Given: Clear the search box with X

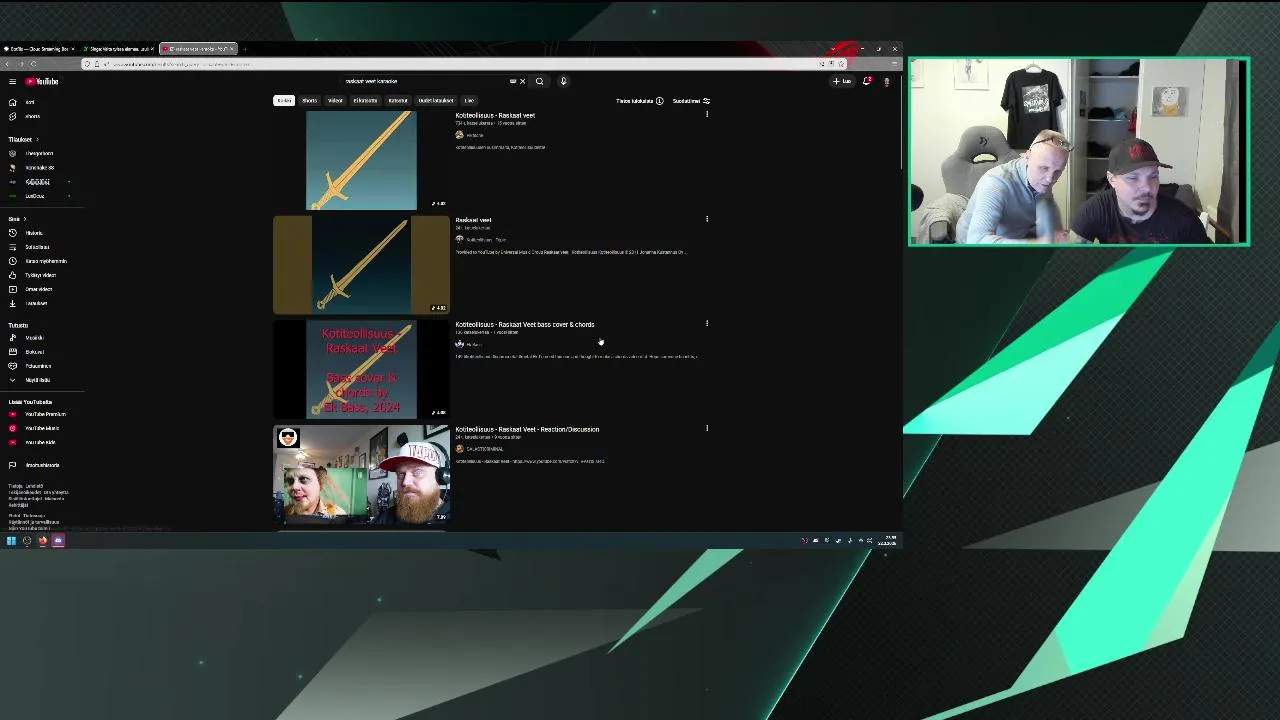Looking at the screenshot, I should (522, 81).
